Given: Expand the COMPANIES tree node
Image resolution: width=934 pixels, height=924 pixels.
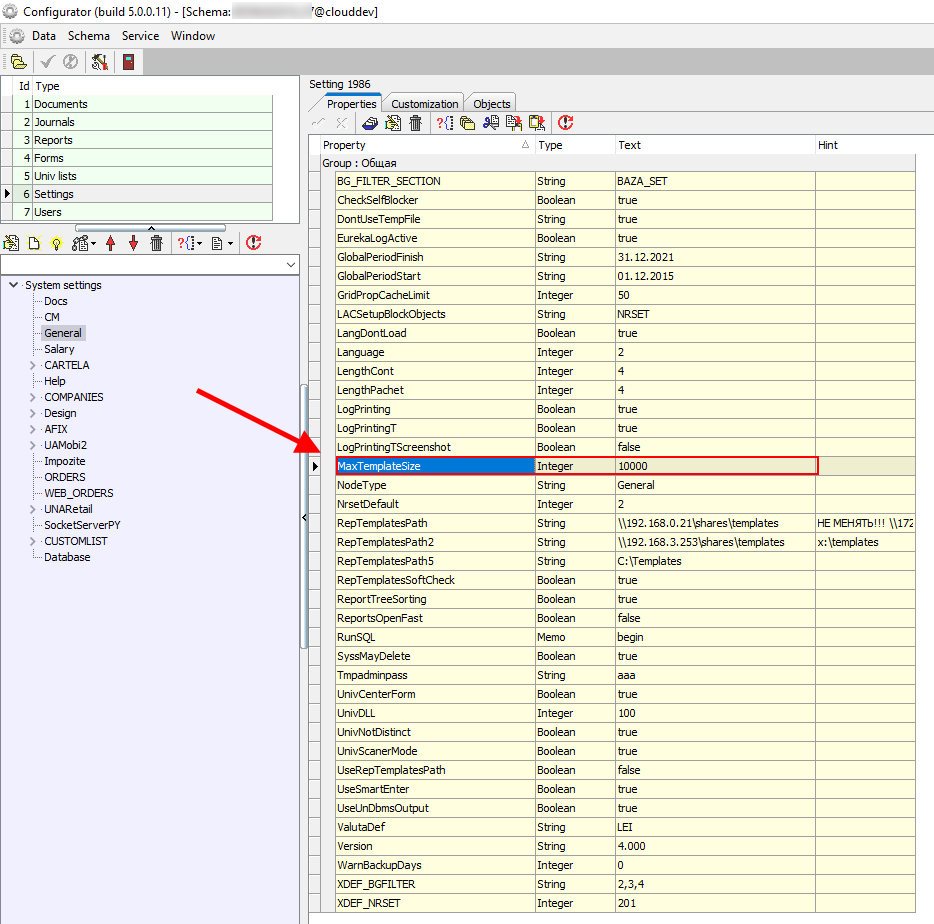Looking at the screenshot, I should [x=33, y=397].
